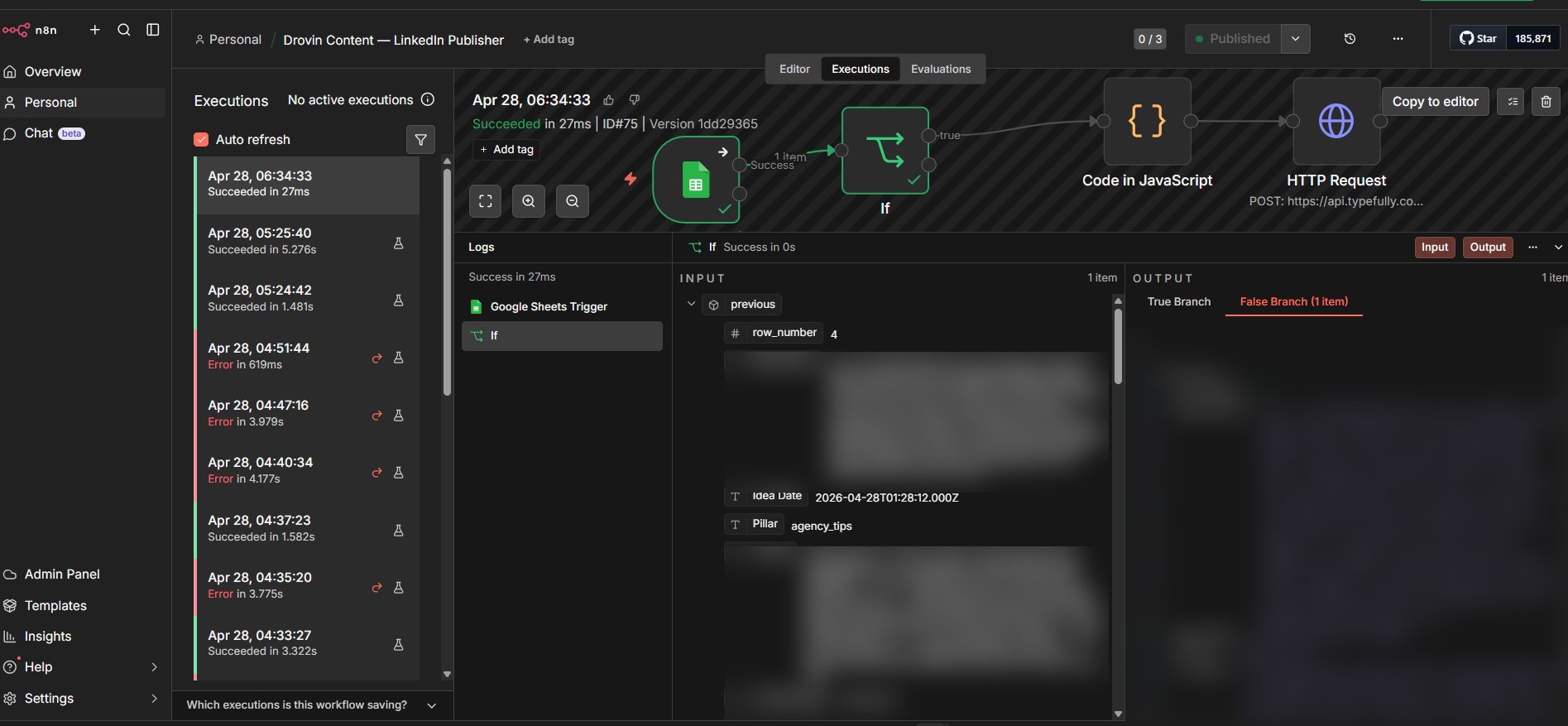Click flask icon on 04:37:23 execution

[x=398, y=531]
